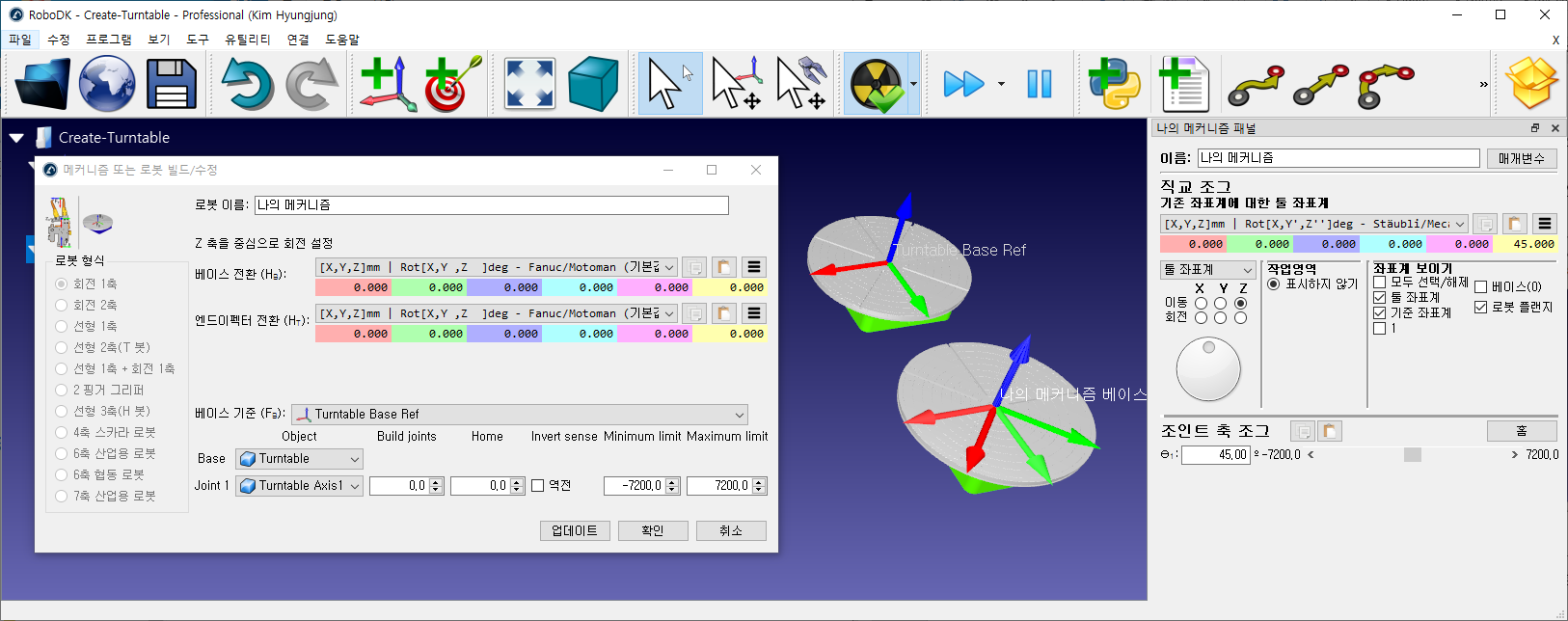Image resolution: width=1568 pixels, height=621 pixels.
Task: Redo the last action
Action: pos(311,84)
